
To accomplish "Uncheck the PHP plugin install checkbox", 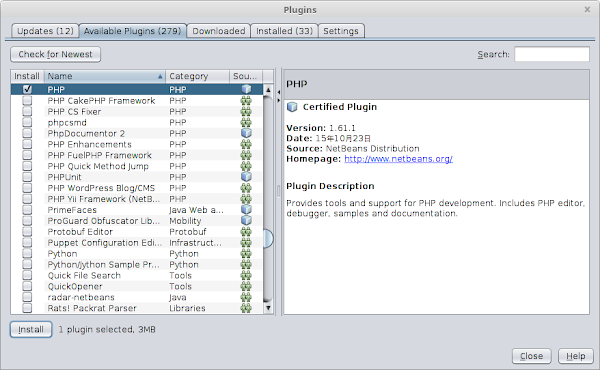I will point(27,89).
